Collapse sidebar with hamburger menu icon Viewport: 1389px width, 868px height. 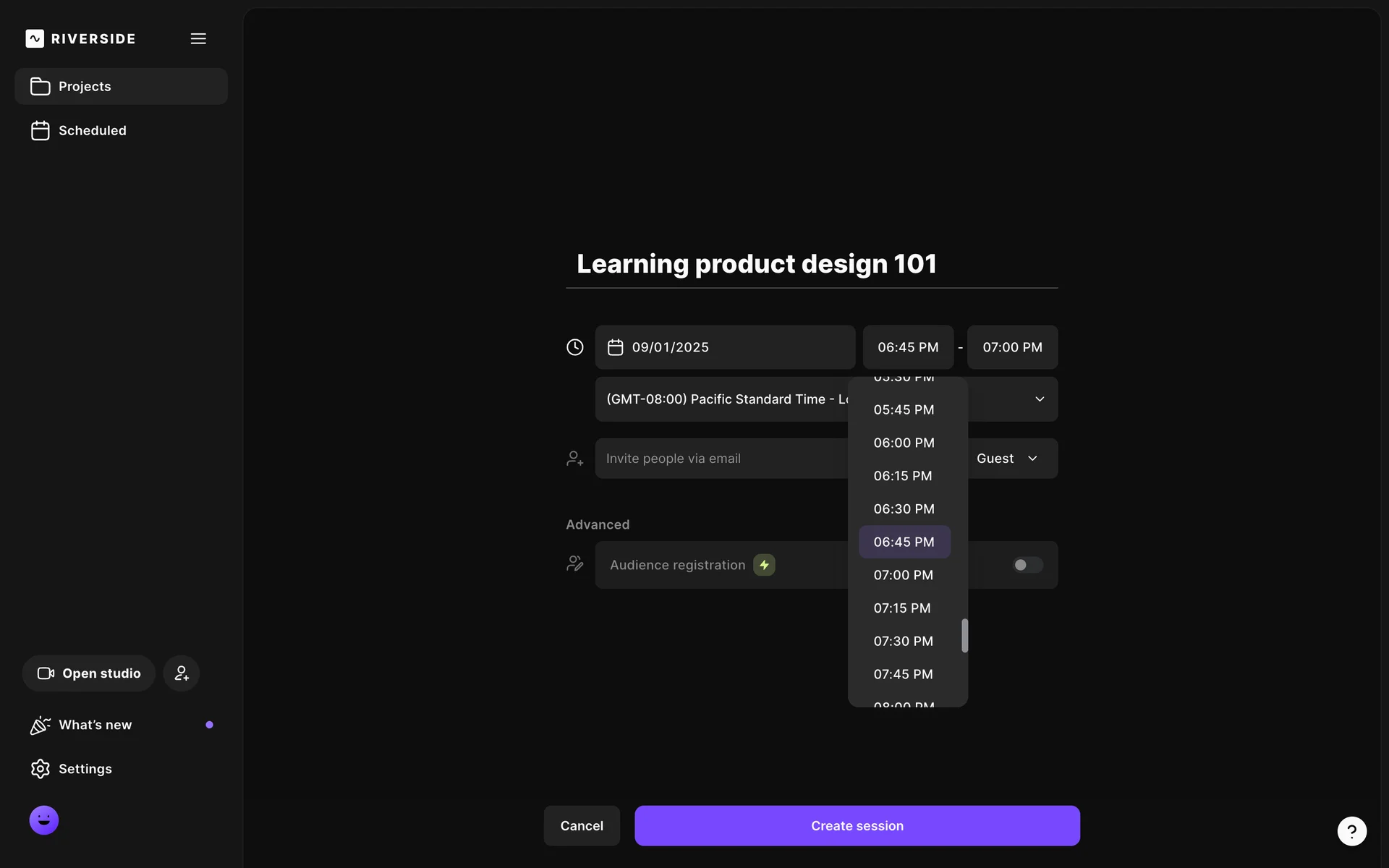[x=198, y=38]
